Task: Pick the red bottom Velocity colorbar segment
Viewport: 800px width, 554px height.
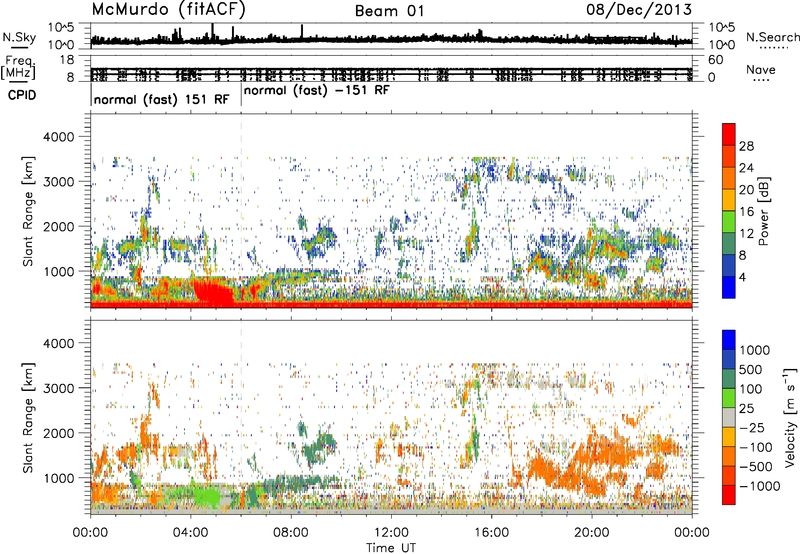Action: pos(729,495)
